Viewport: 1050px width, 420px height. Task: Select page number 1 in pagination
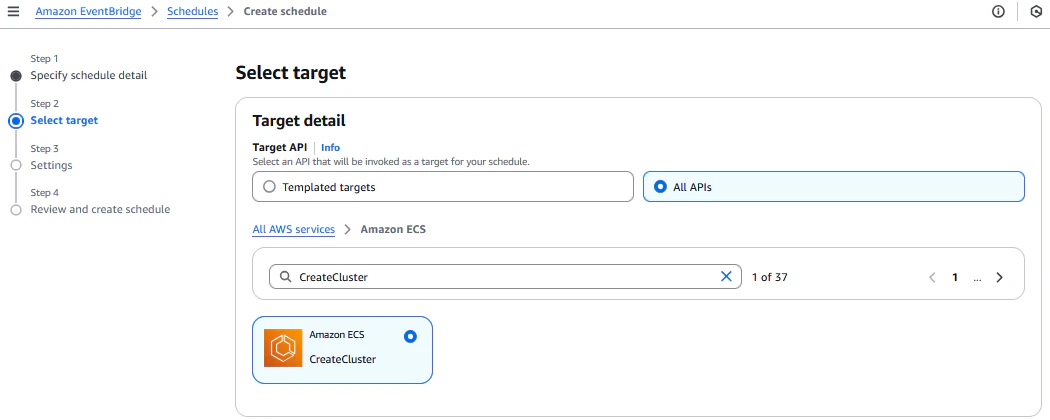(955, 277)
